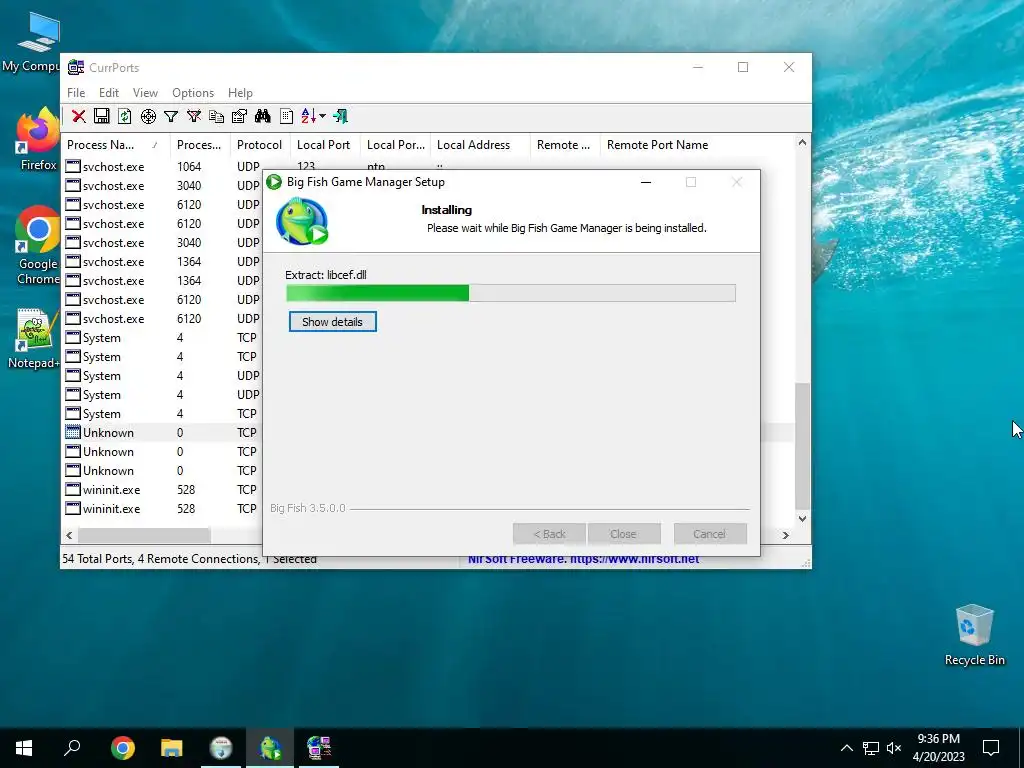Click the Big Fish Setup title bar icon

tap(274, 182)
